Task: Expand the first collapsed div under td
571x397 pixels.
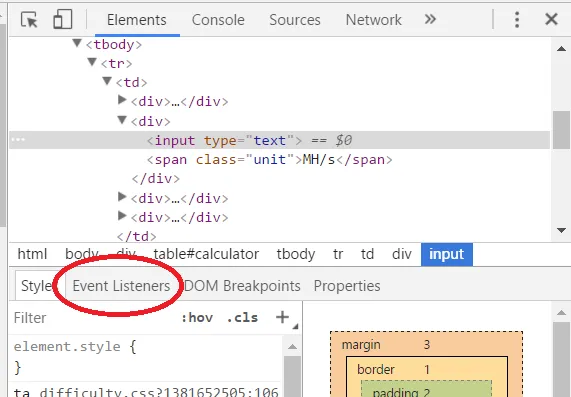Action: (122, 100)
